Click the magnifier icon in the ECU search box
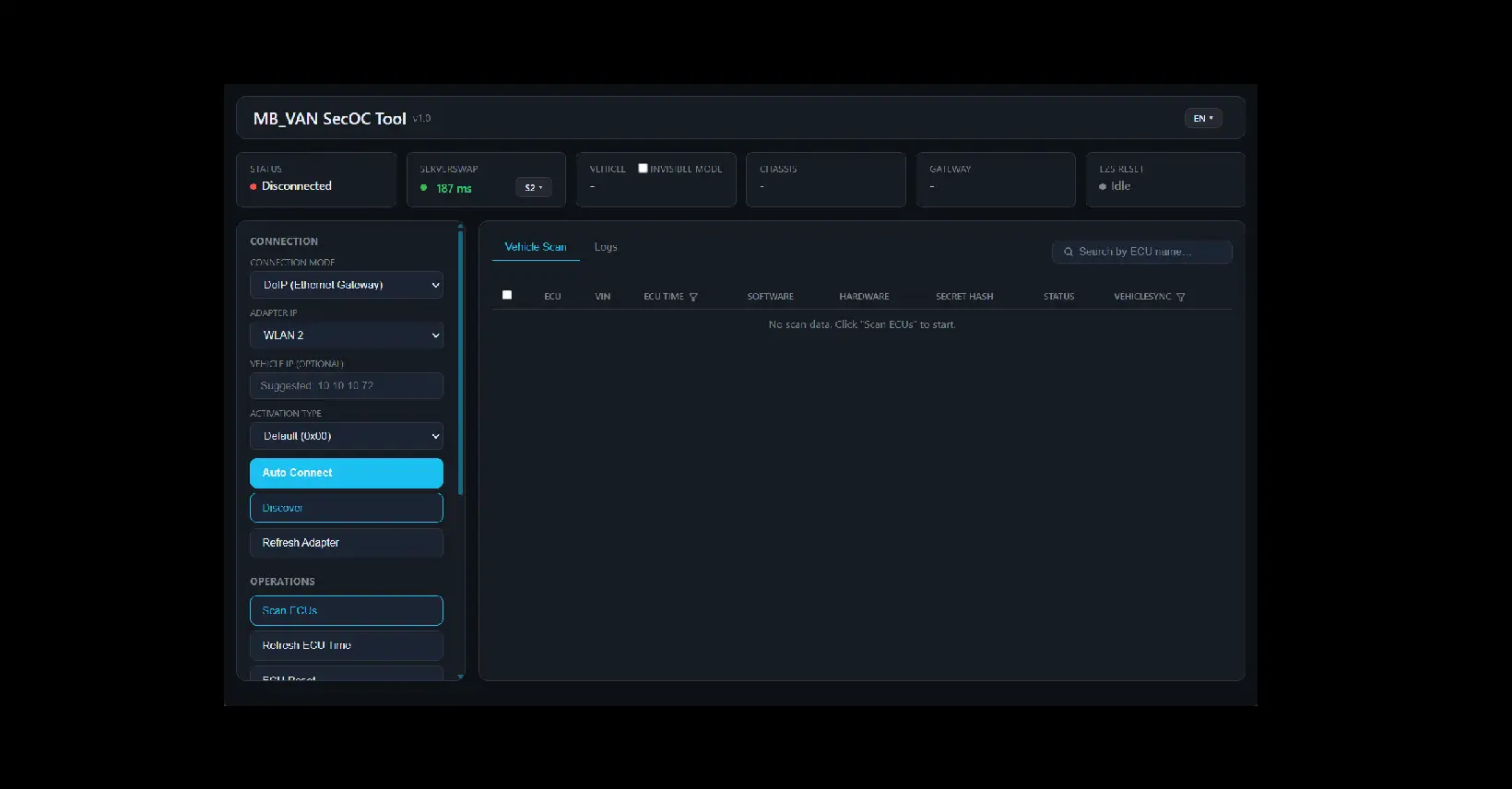Viewport: 1512px width, 789px height. pos(1069,252)
